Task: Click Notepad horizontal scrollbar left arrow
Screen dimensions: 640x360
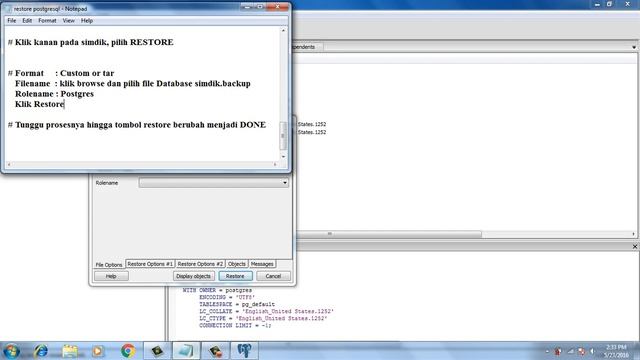Action: (9, 164)
